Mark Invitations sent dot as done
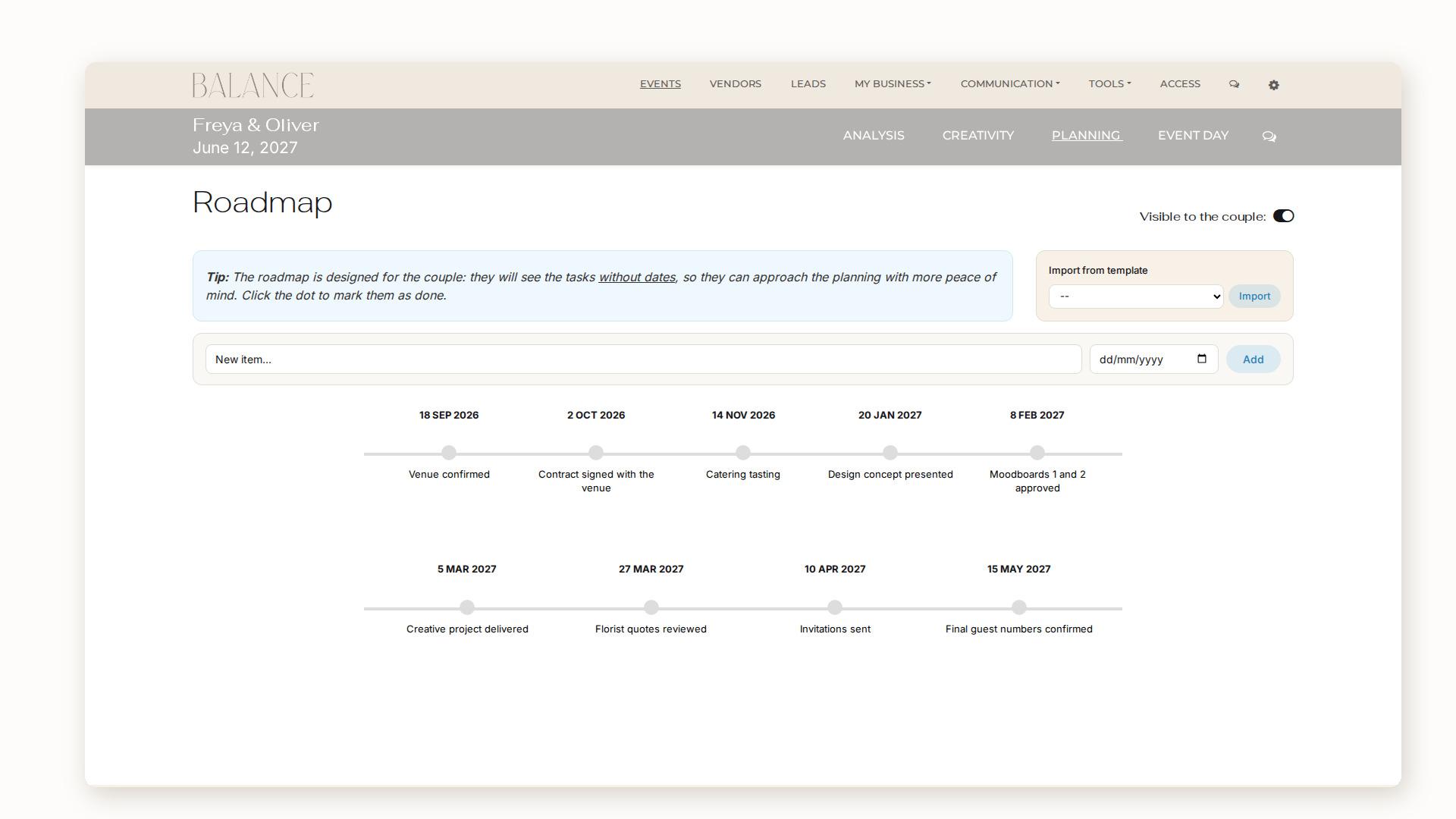This screenshot has height=819, width=1456. point(835,607)
